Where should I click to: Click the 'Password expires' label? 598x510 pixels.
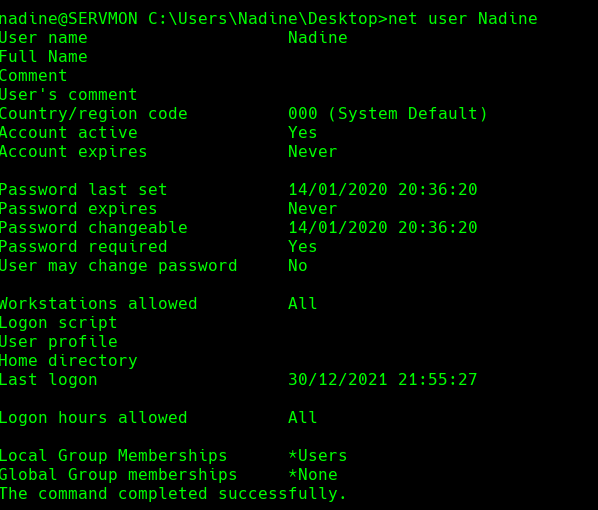(79, 209)
